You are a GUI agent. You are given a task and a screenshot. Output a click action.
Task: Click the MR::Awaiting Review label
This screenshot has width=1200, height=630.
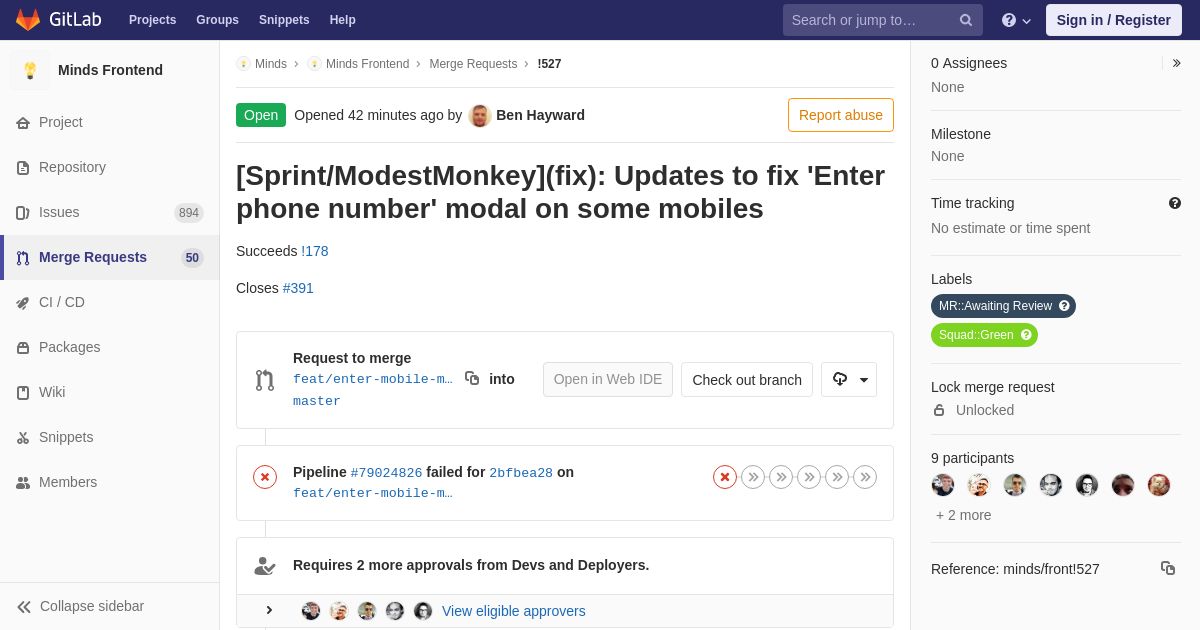click(x=1003, y=306)
